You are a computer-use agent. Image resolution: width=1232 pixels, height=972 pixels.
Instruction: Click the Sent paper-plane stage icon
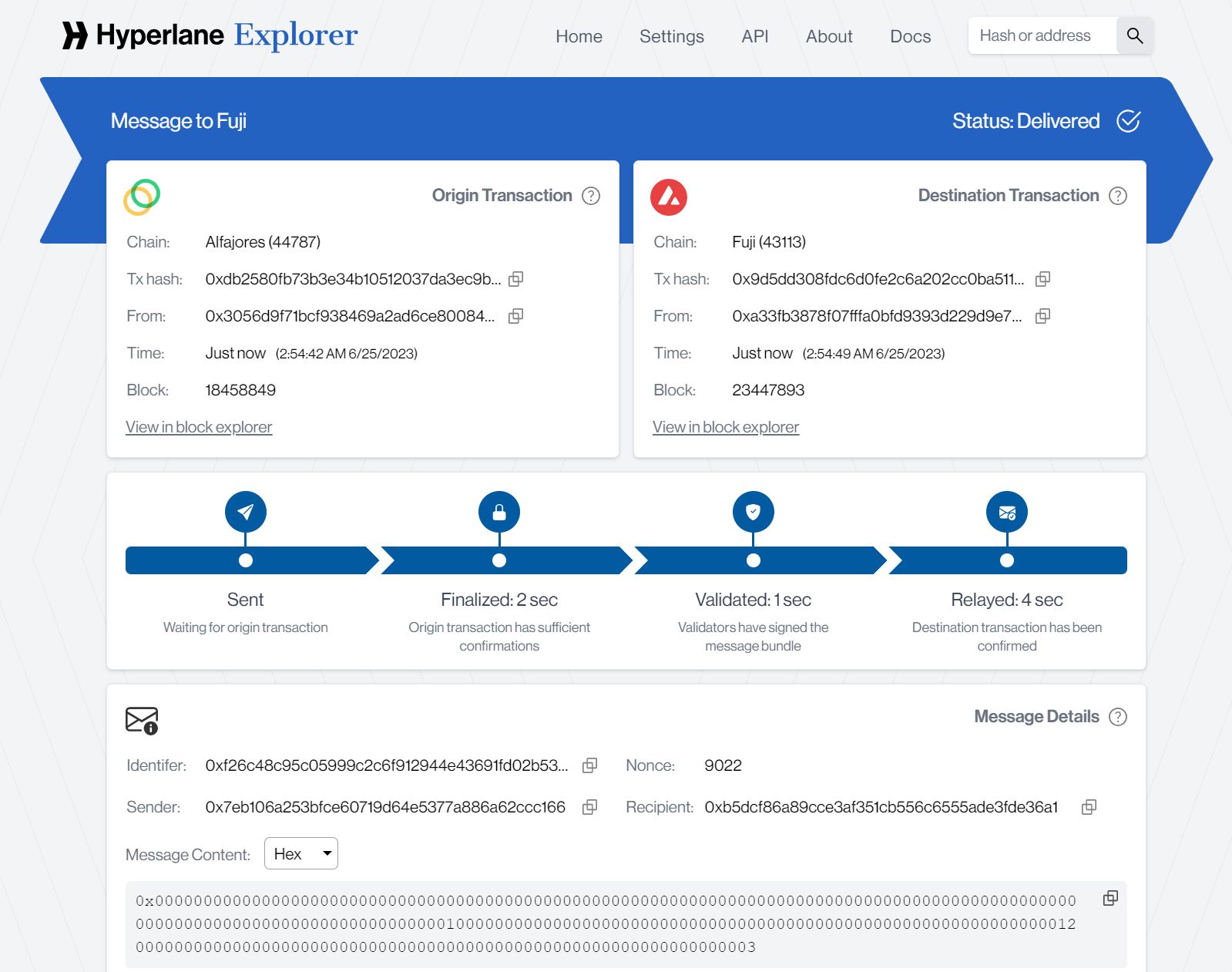tap(246, 512)
